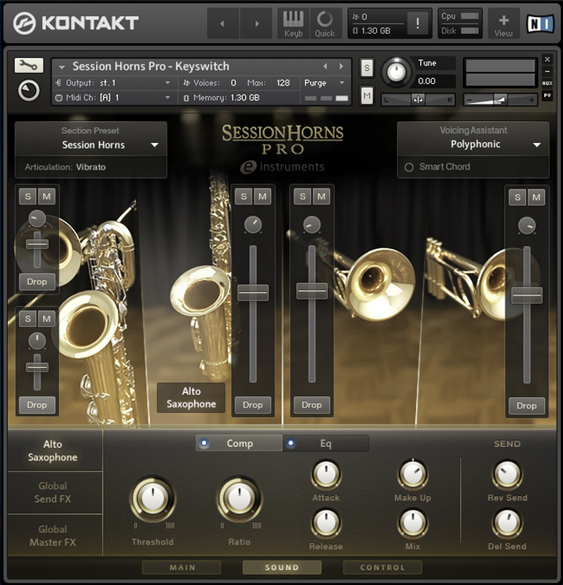Adjust the Release knob
The height and width of the screenshot is (585, 563).
click(326, 523)
